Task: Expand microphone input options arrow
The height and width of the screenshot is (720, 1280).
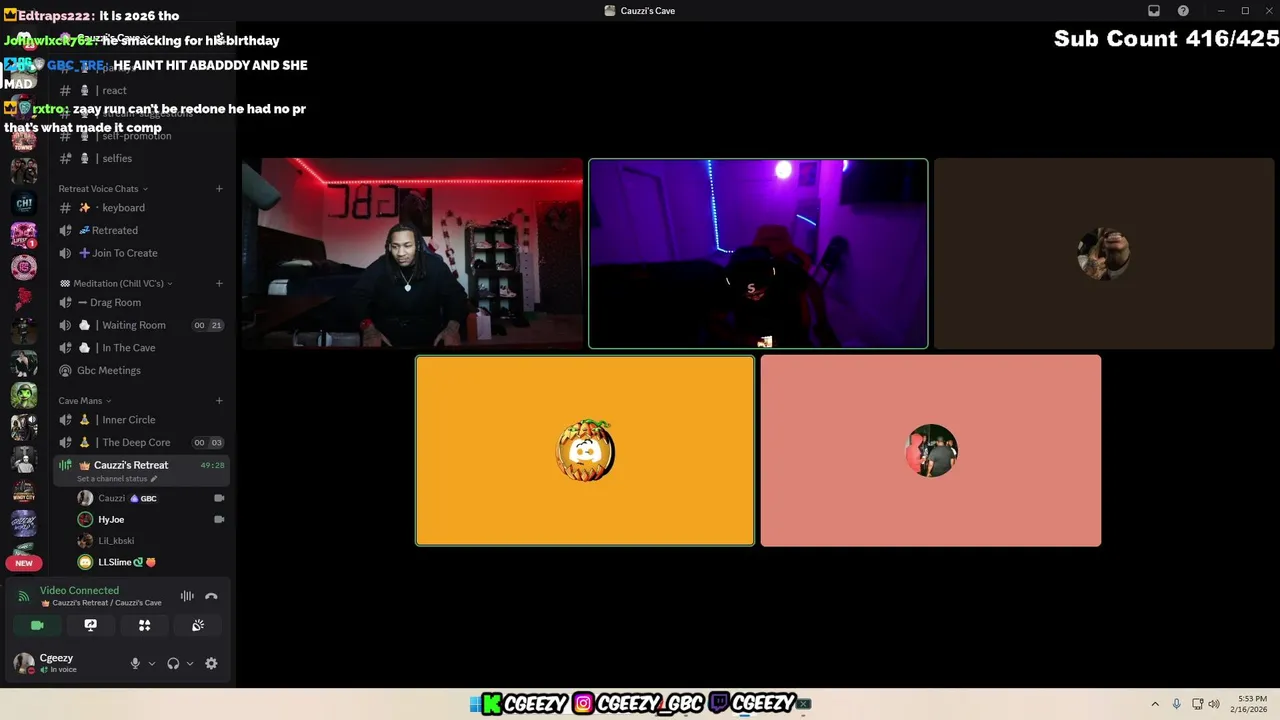Action: 152,663
